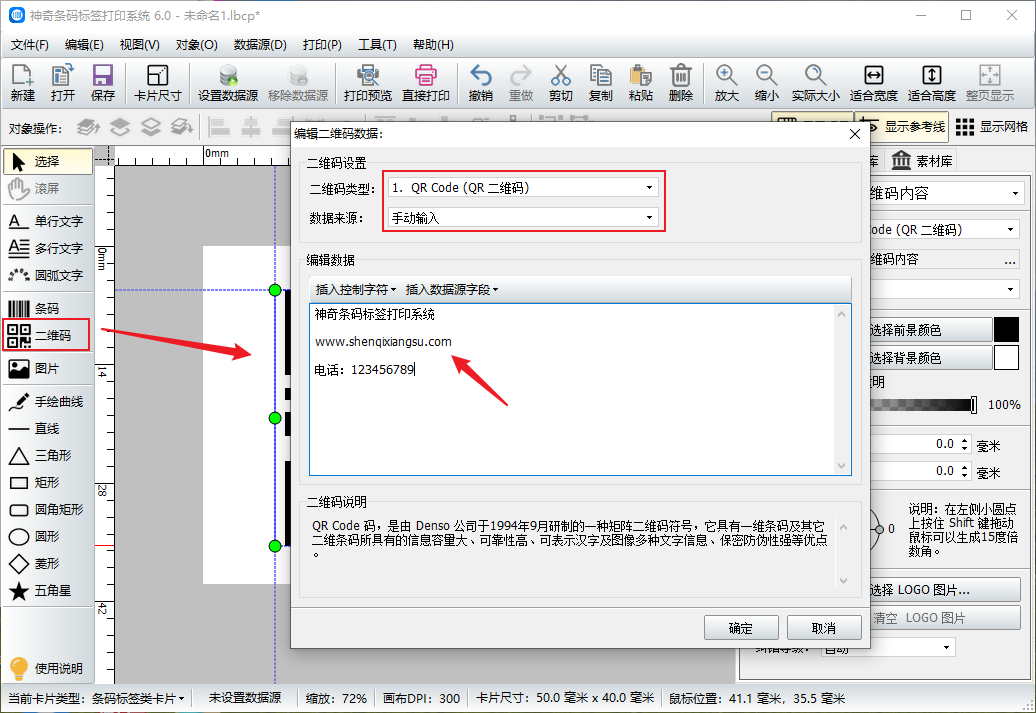Viewport: 1036px width, 713px height.
Task: Click the 保存 save icon
Action: (102, 83)
